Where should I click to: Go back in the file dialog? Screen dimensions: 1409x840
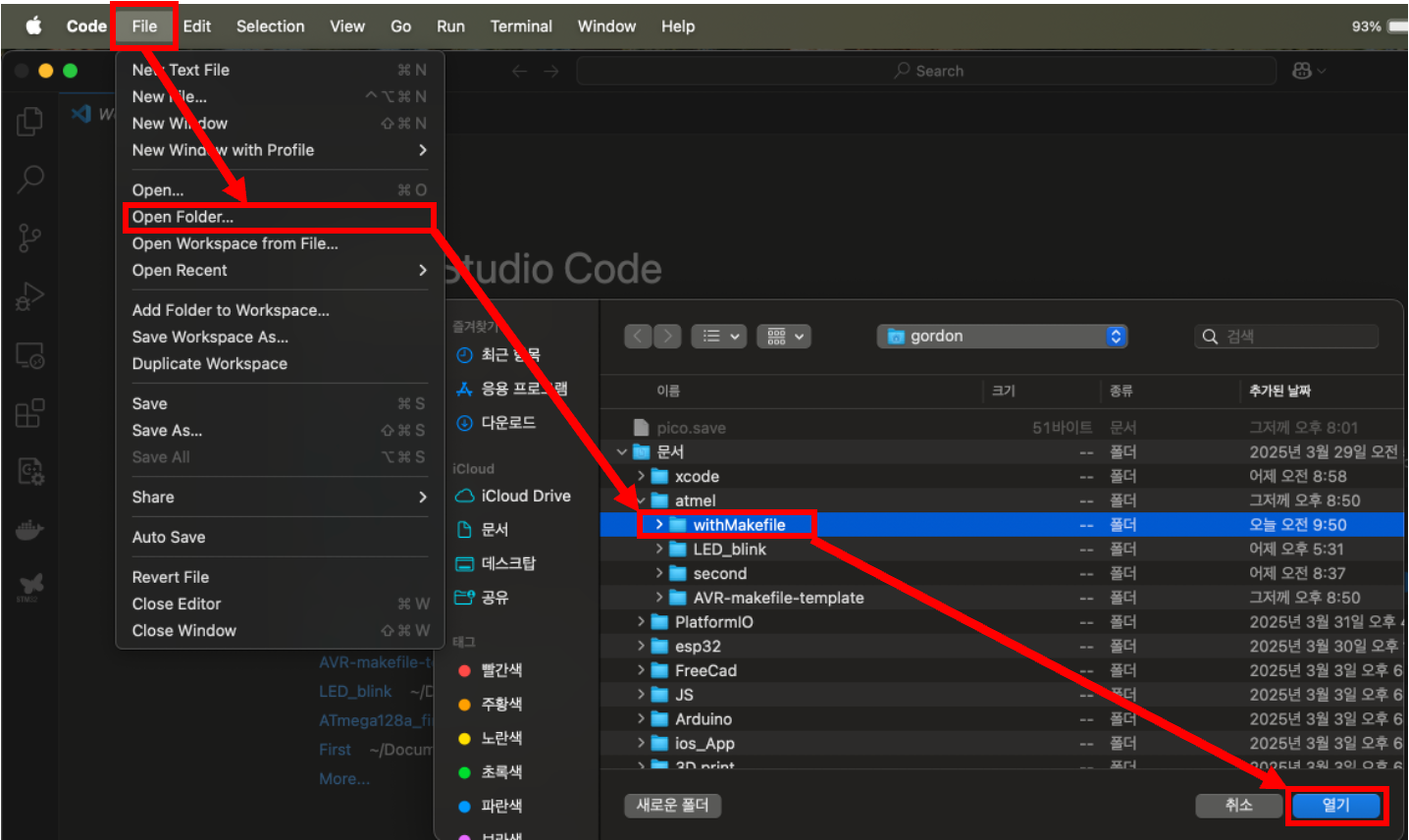[x=638, y=337]
